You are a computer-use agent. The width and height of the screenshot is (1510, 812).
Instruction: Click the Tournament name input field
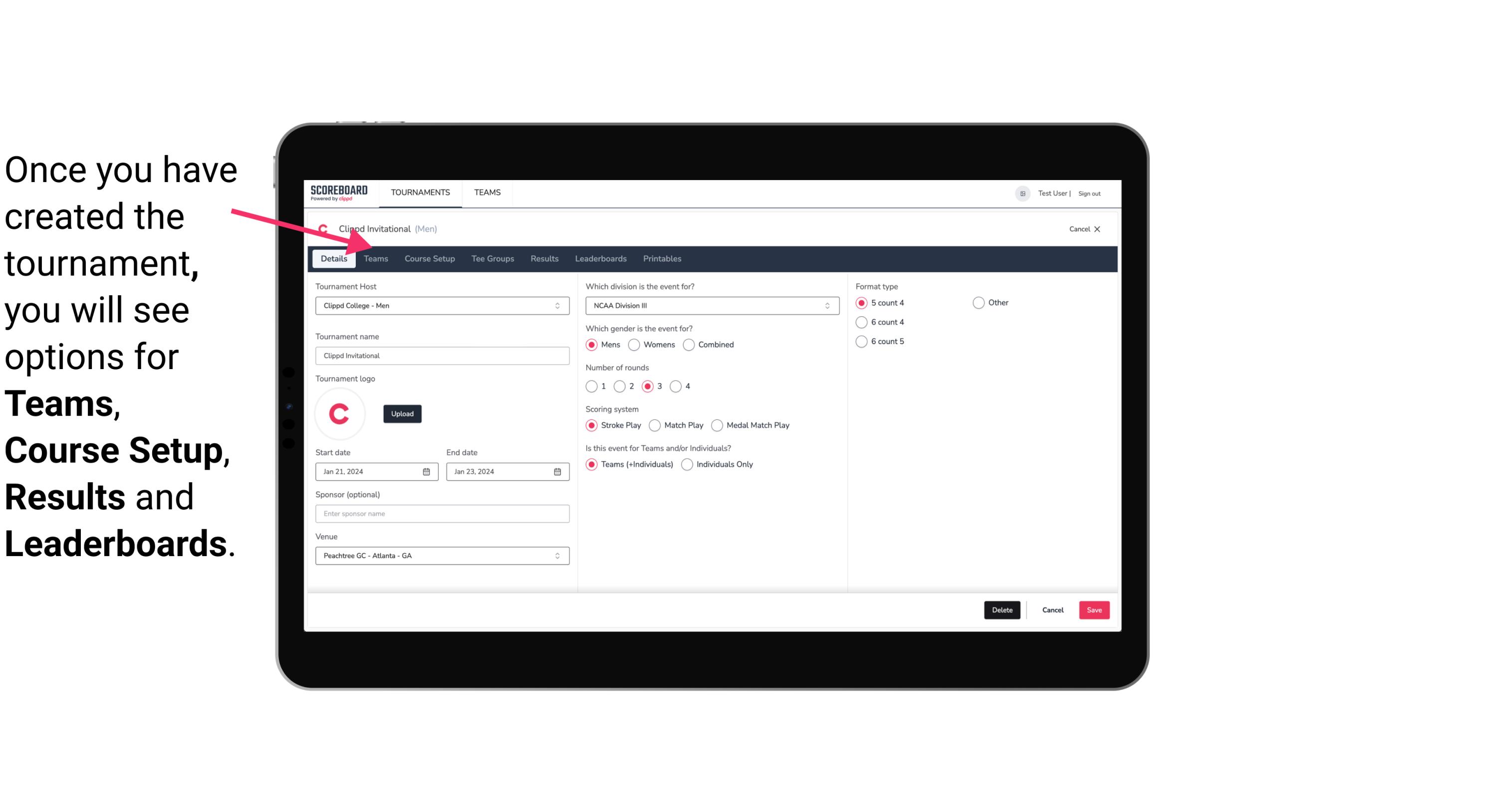[441, 355]
